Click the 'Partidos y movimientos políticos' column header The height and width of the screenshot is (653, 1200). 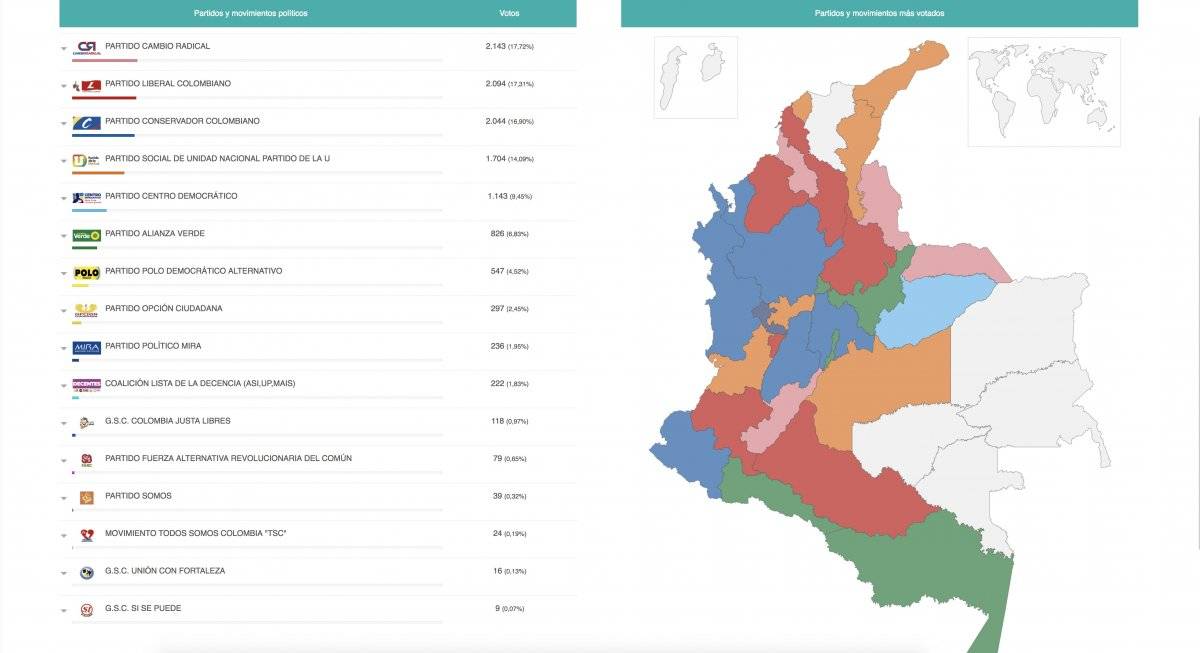251,13
